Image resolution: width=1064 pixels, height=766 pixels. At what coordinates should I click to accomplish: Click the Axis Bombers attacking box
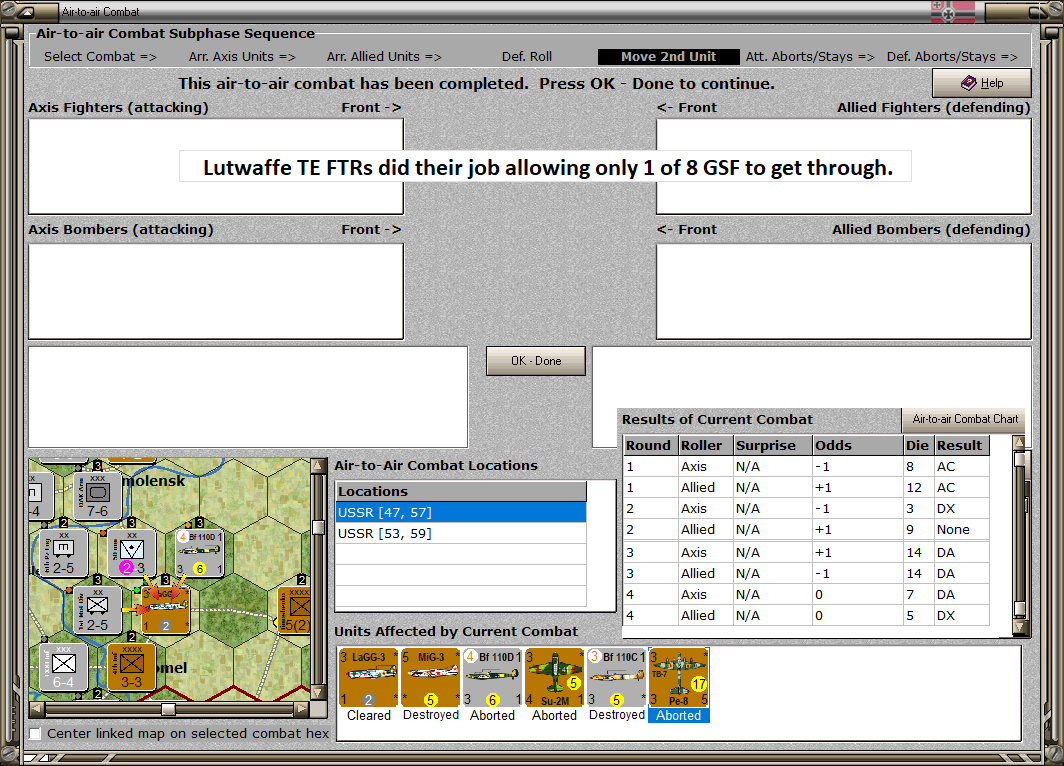point(216,291)
